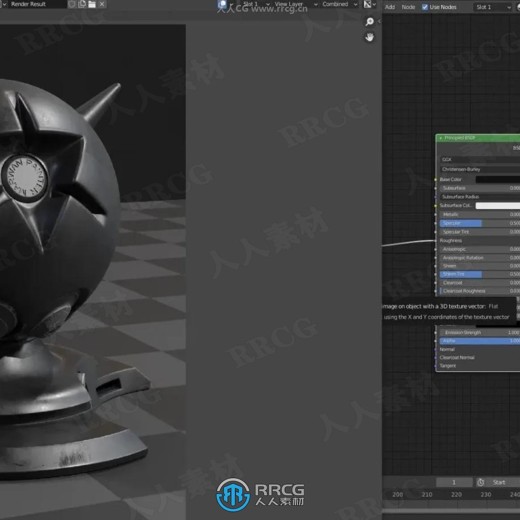520x520 pixels.
Task: Toggle the Use Nodes checkbox
Action: [x=425, y=7]
